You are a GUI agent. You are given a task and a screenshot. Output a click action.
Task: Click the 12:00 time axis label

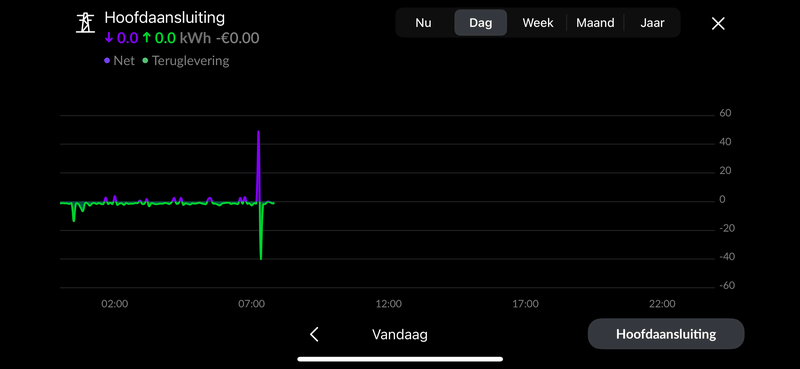(389, 304)
